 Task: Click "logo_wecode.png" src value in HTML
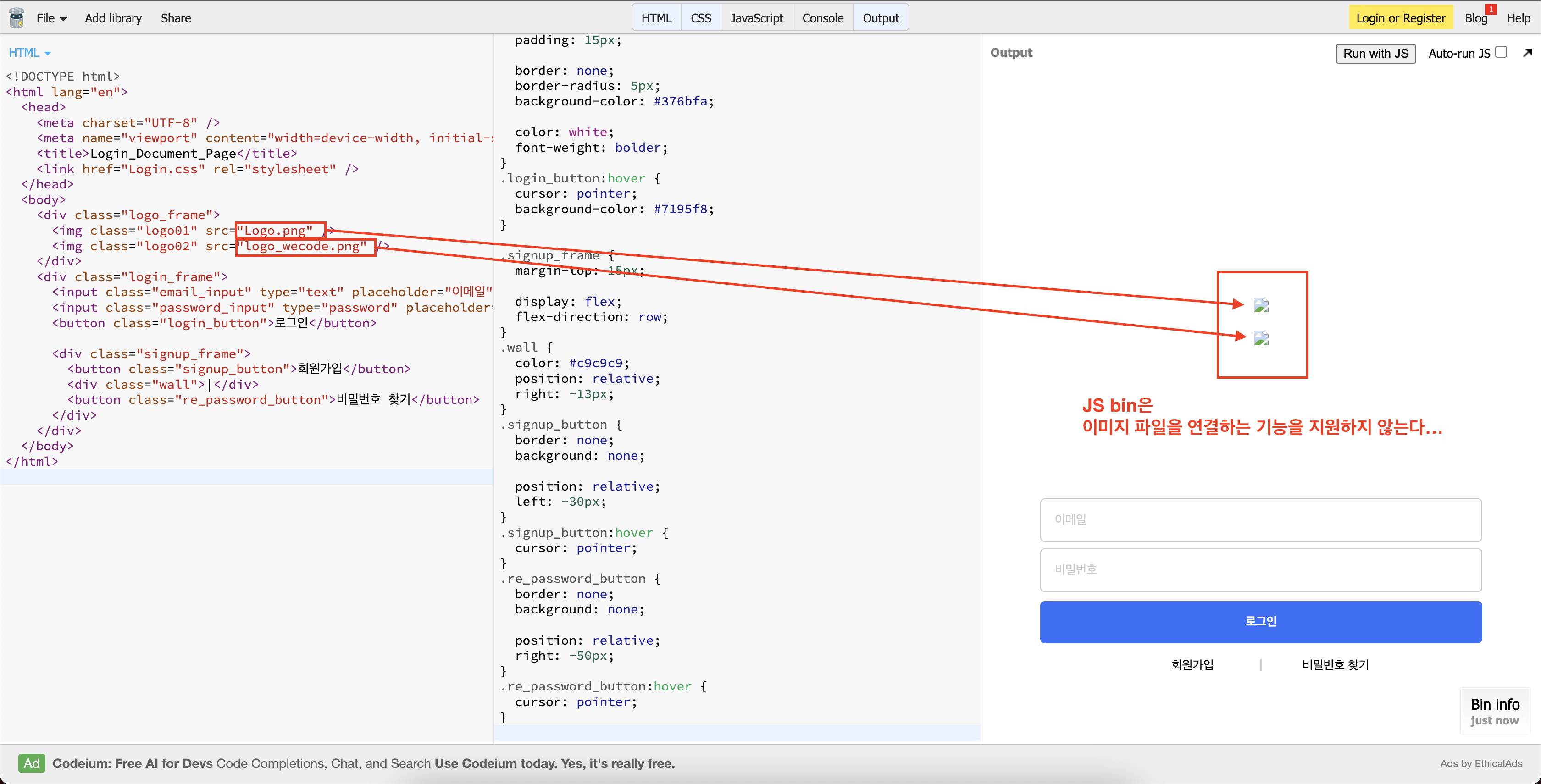[x=302, y=246]
